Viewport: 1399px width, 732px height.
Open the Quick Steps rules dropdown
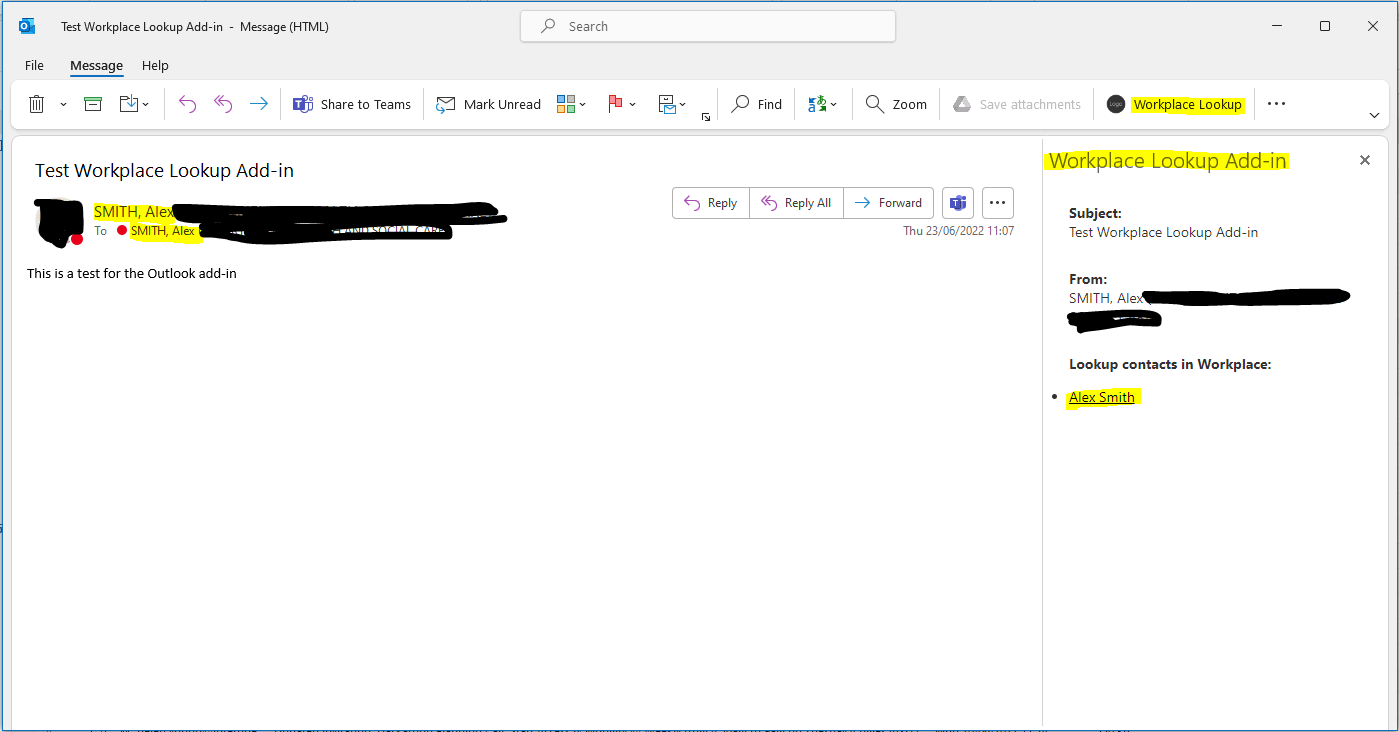672,104
